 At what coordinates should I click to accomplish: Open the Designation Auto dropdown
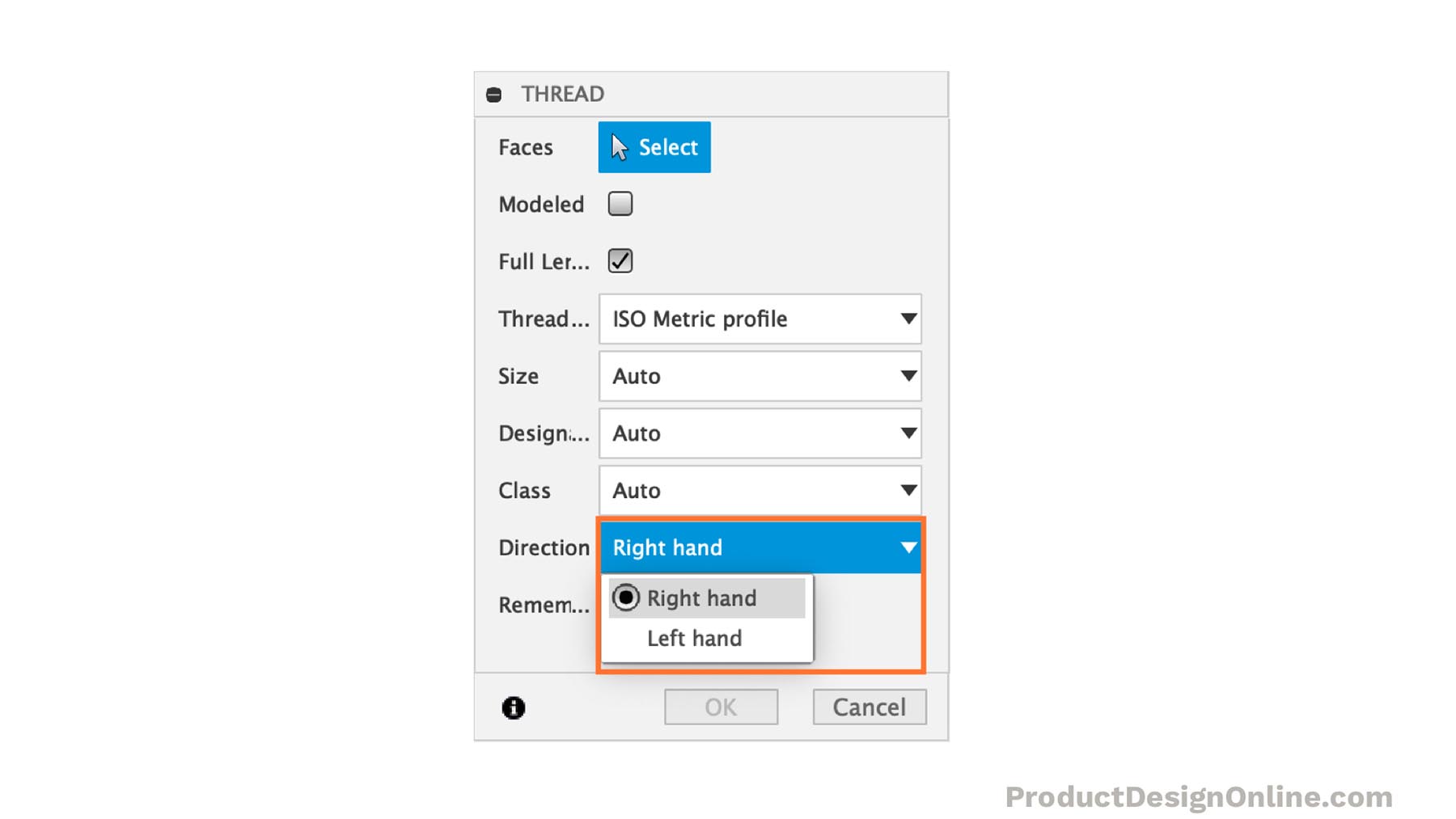coord(760,433)
